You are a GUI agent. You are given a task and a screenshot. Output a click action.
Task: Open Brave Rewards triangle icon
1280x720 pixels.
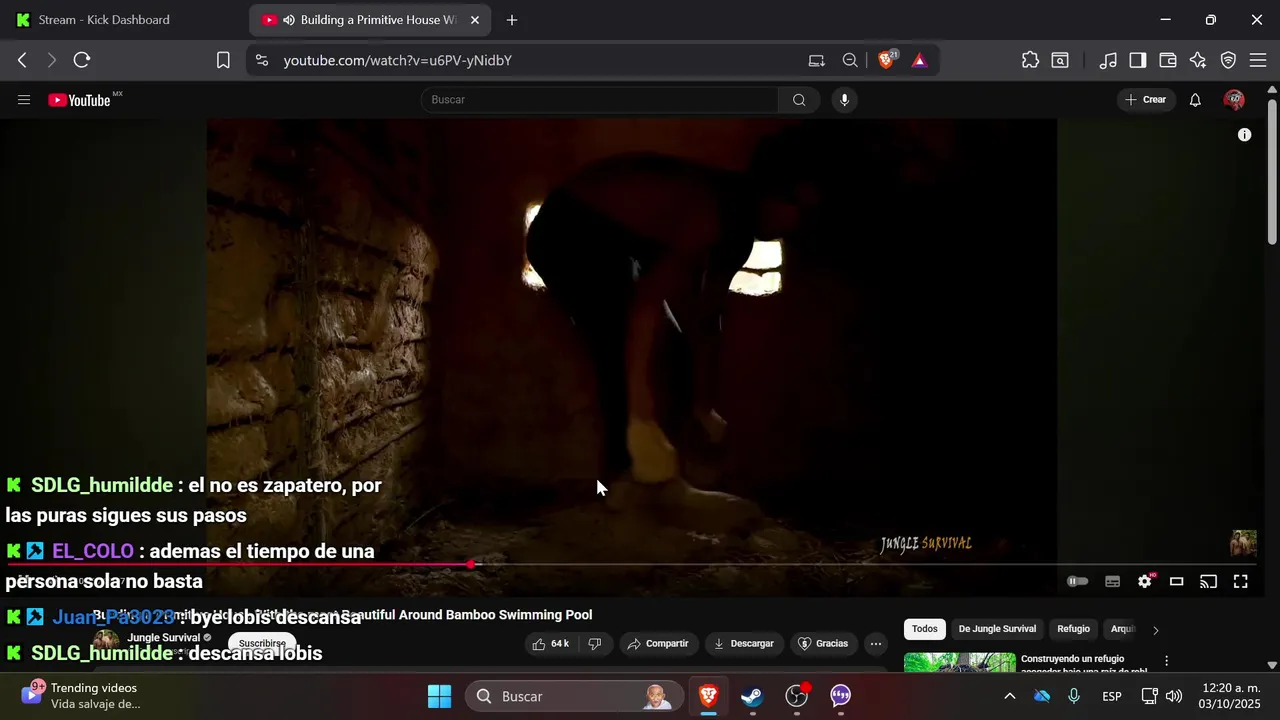pyautogui.click(x=919, y=60)
